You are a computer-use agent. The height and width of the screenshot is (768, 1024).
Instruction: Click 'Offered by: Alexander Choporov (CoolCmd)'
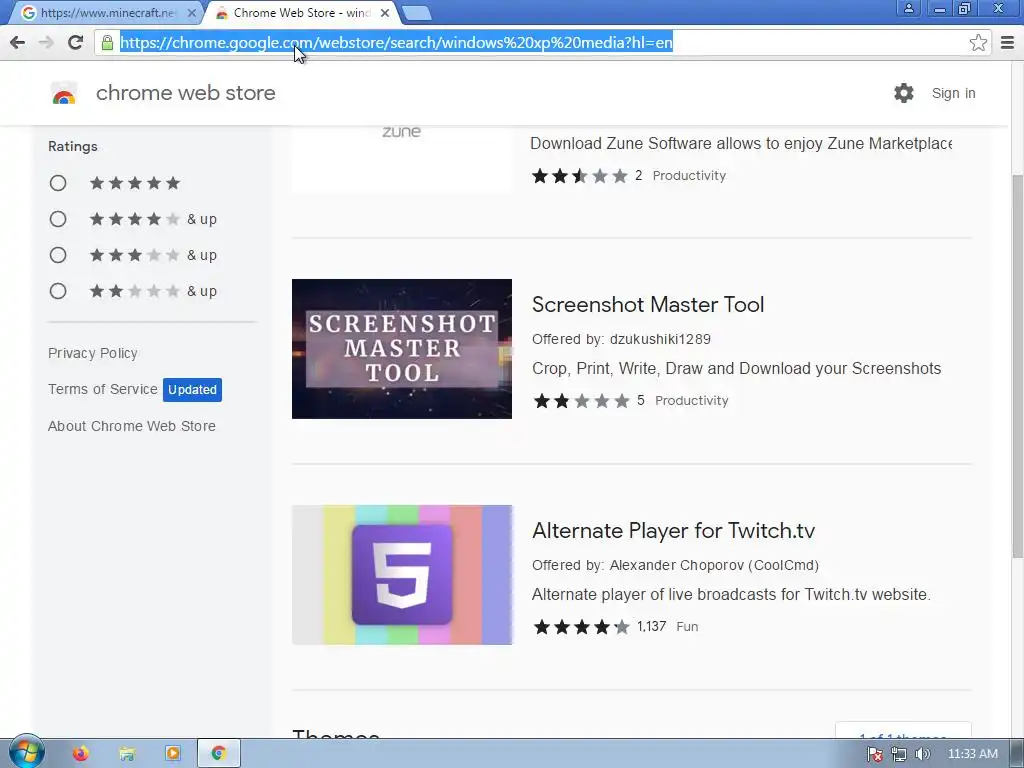click(675, 565)
